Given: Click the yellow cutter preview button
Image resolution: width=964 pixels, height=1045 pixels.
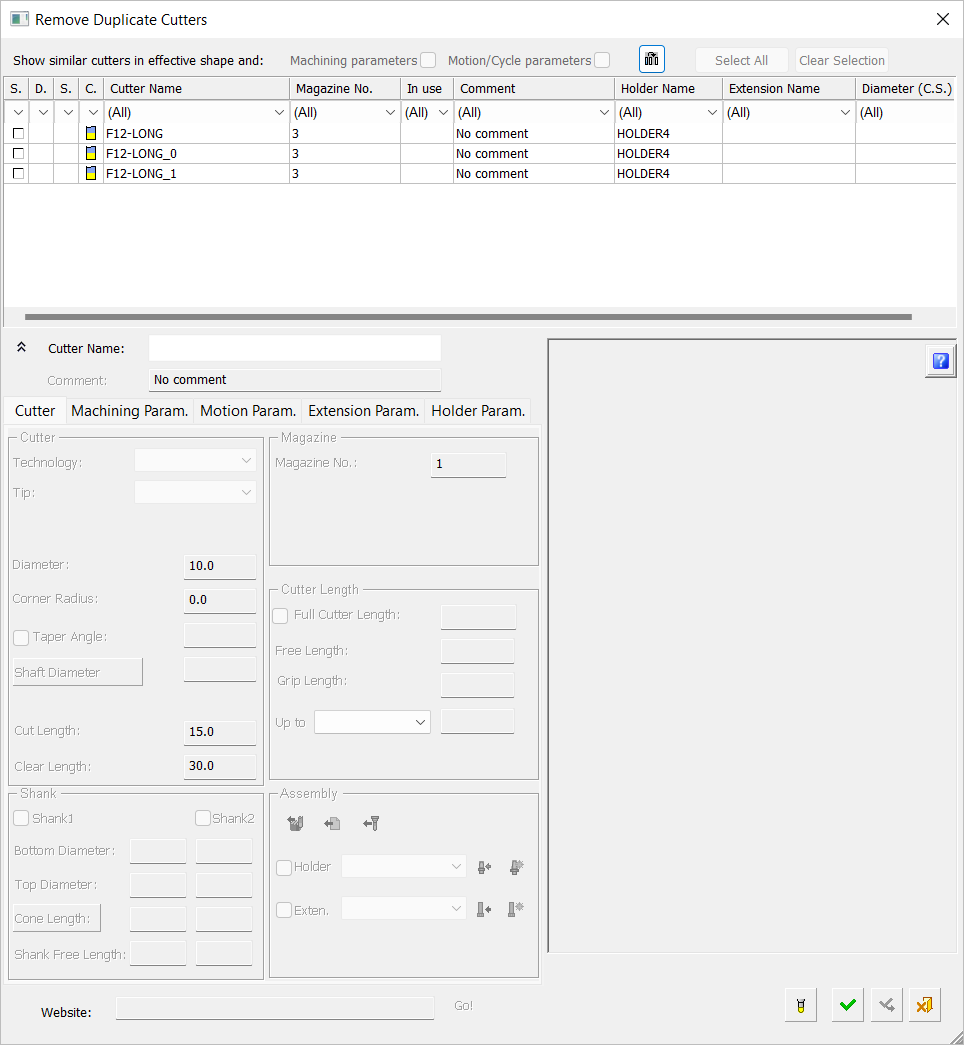Looking at the screenshot, I should pos(801,1005).
